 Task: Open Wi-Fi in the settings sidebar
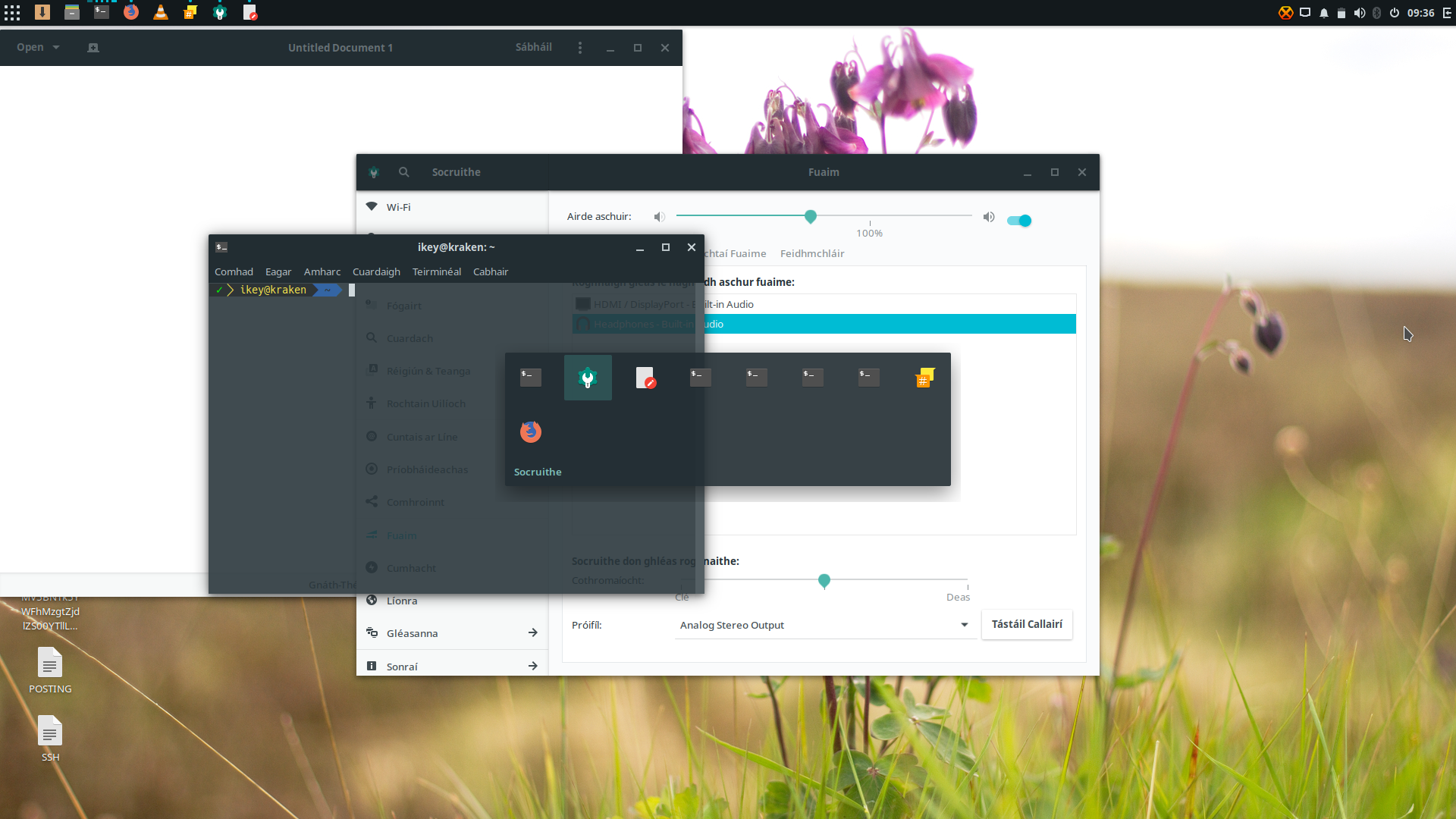click(452, 207)
